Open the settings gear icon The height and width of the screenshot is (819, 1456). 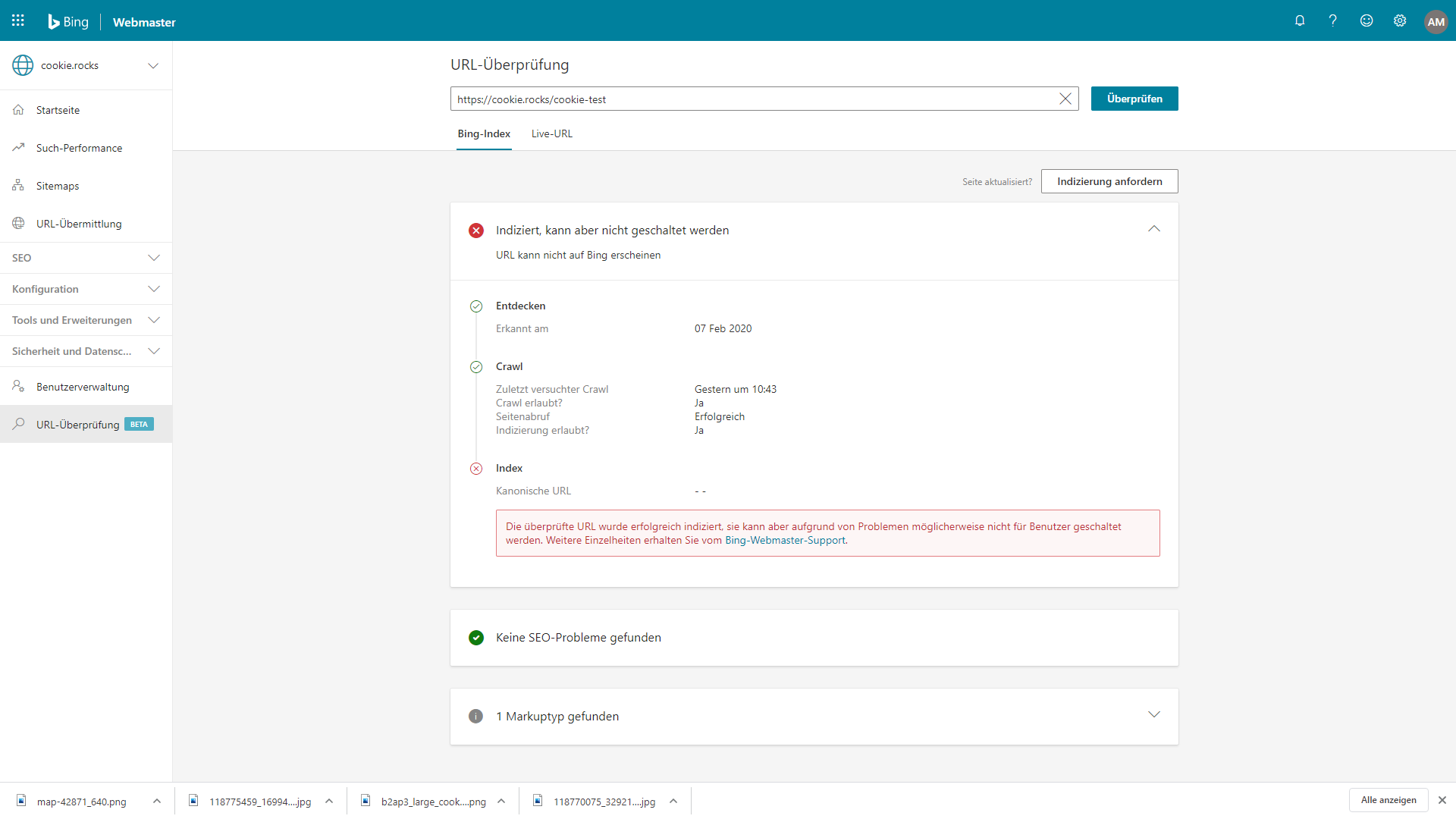[1400, 20]
